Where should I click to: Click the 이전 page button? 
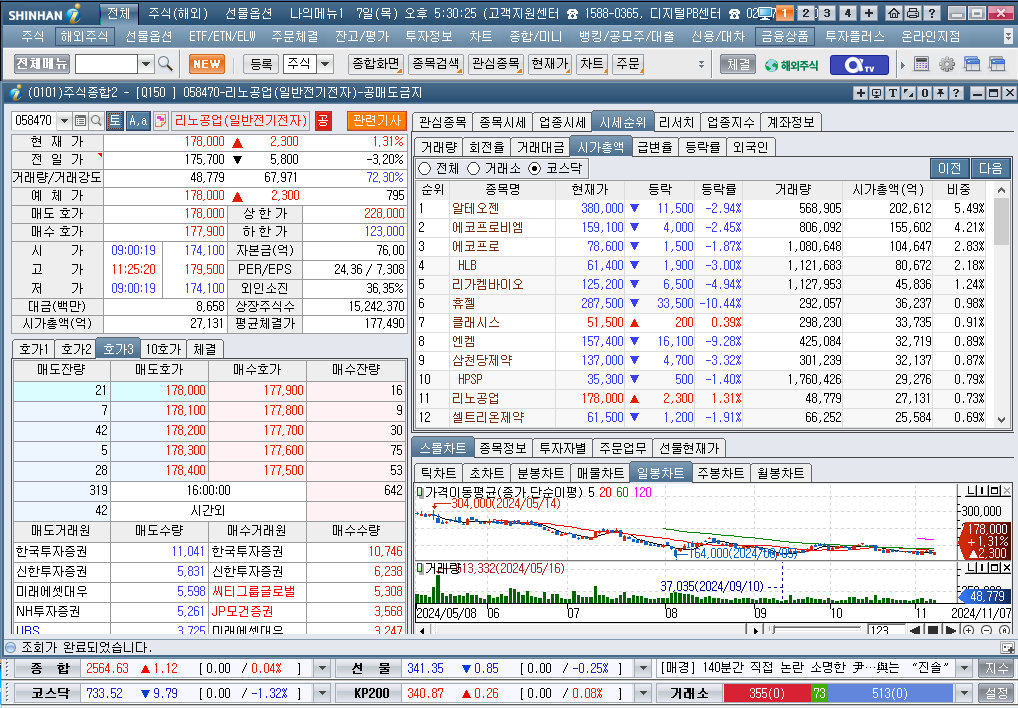(949, 169)
